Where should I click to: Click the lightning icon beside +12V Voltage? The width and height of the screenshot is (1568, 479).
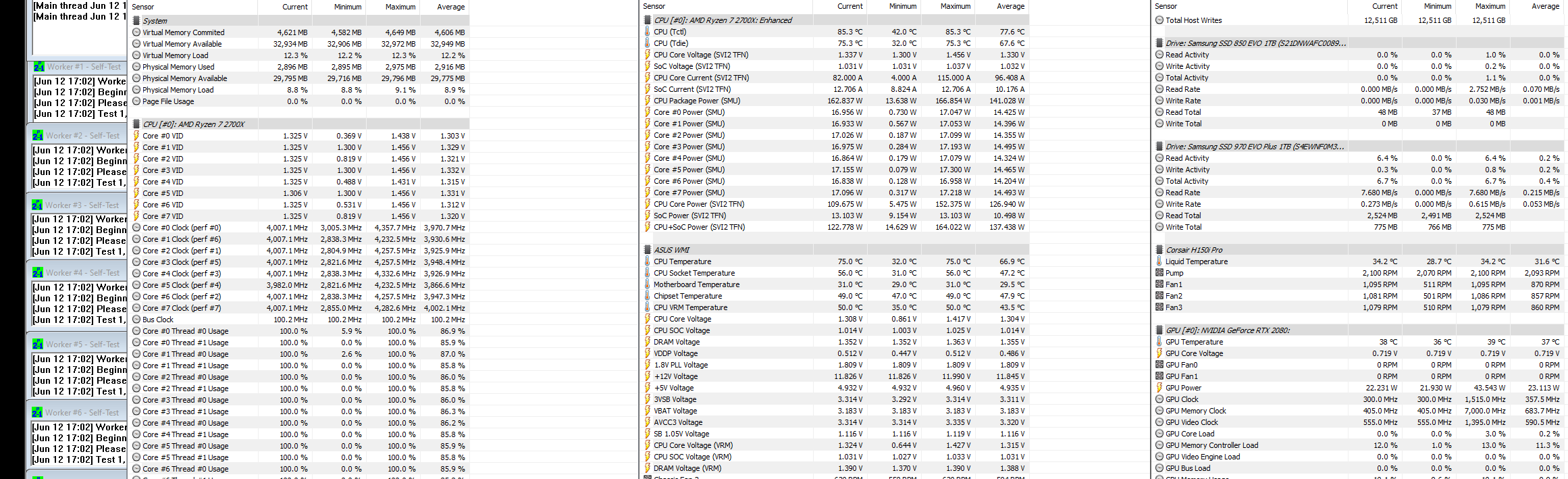coord(648,376)
